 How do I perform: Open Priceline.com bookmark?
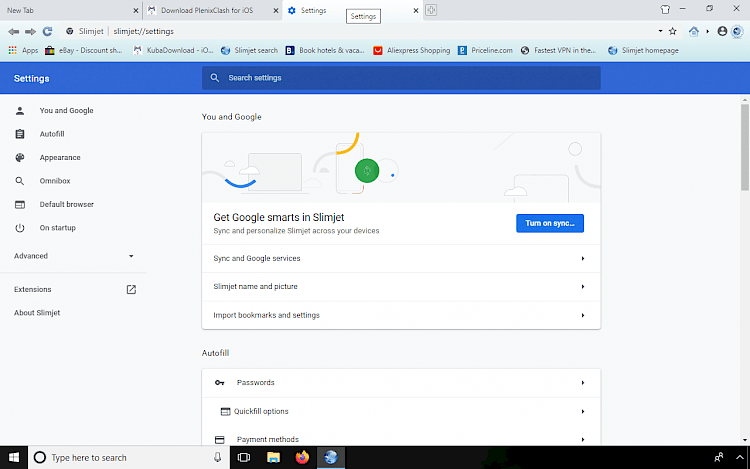click(x=485, y=50)
